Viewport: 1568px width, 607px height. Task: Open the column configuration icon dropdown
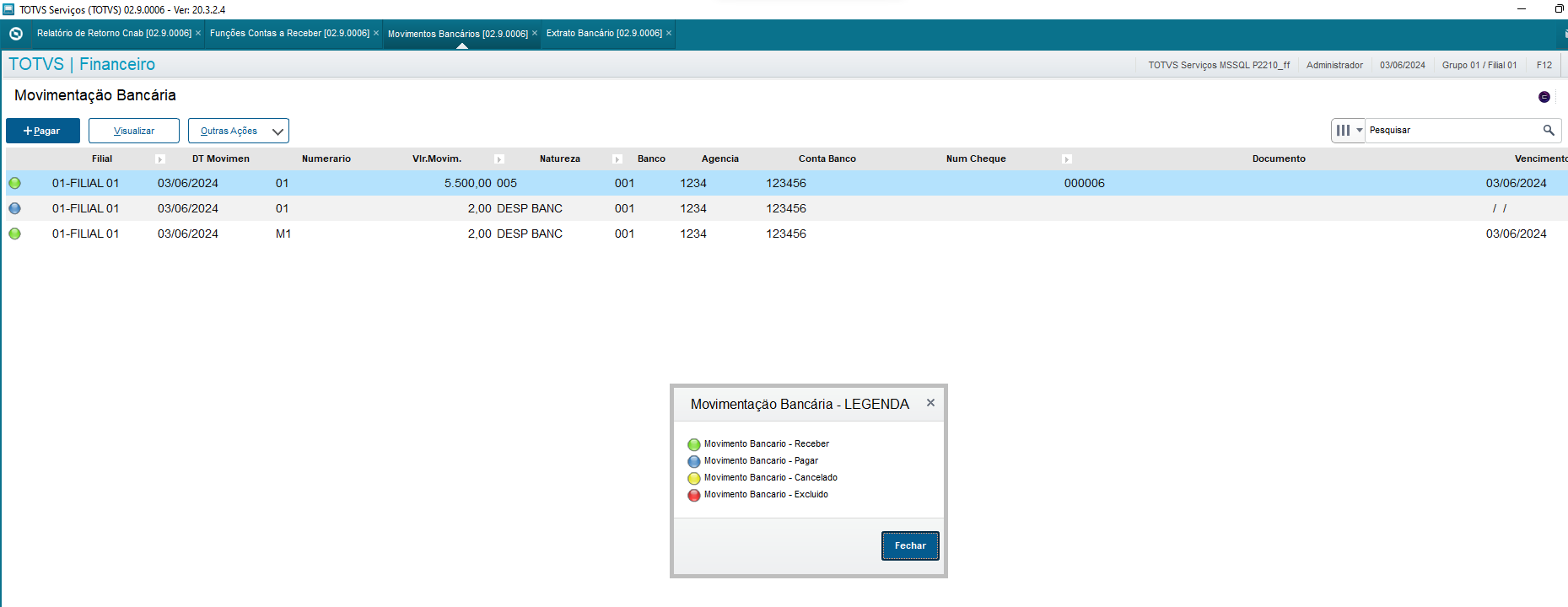click(x=1348, y=131)
